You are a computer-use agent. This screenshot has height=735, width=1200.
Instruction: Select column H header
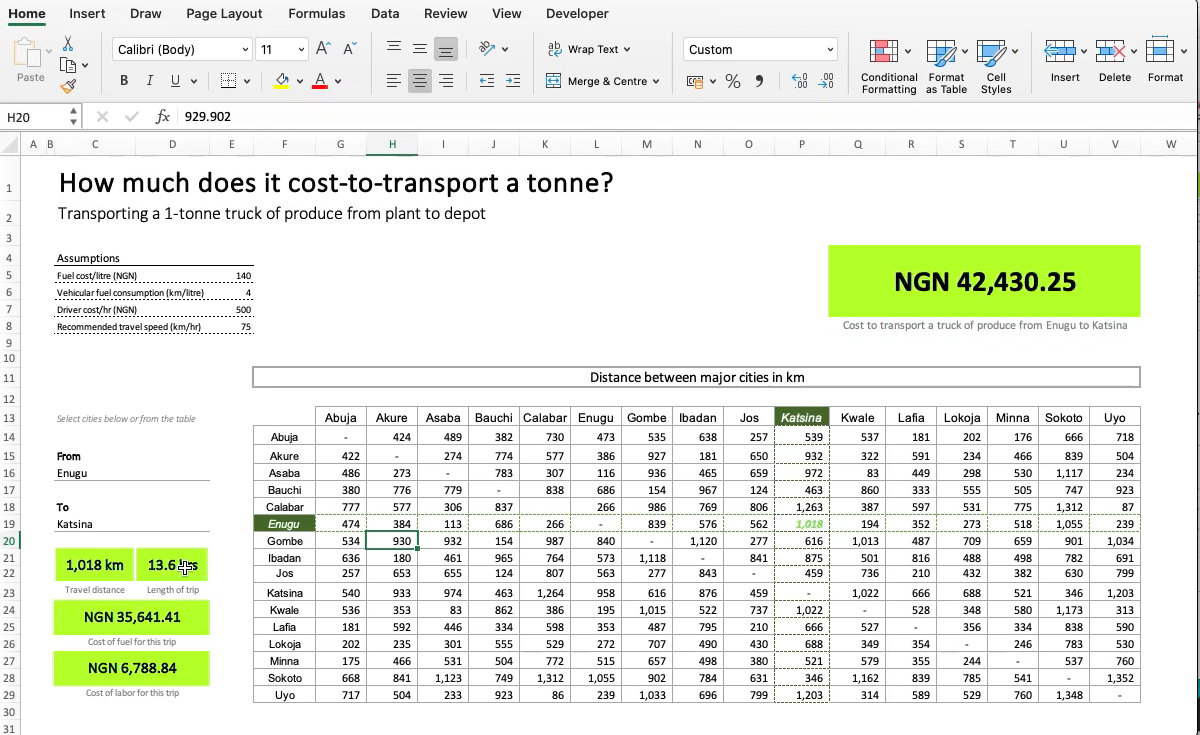pyautogui.click(x=392, y=144)
